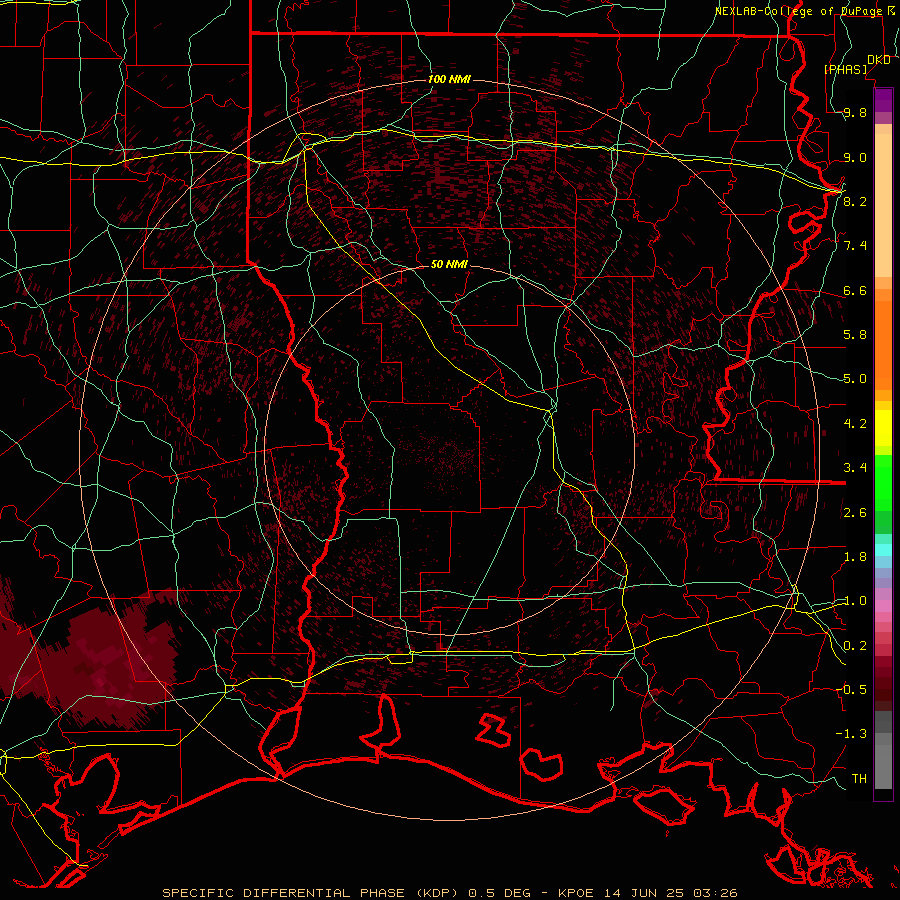Click the 4.2 scale value
The width and height of the screenshot is (900, 900).
855,424
